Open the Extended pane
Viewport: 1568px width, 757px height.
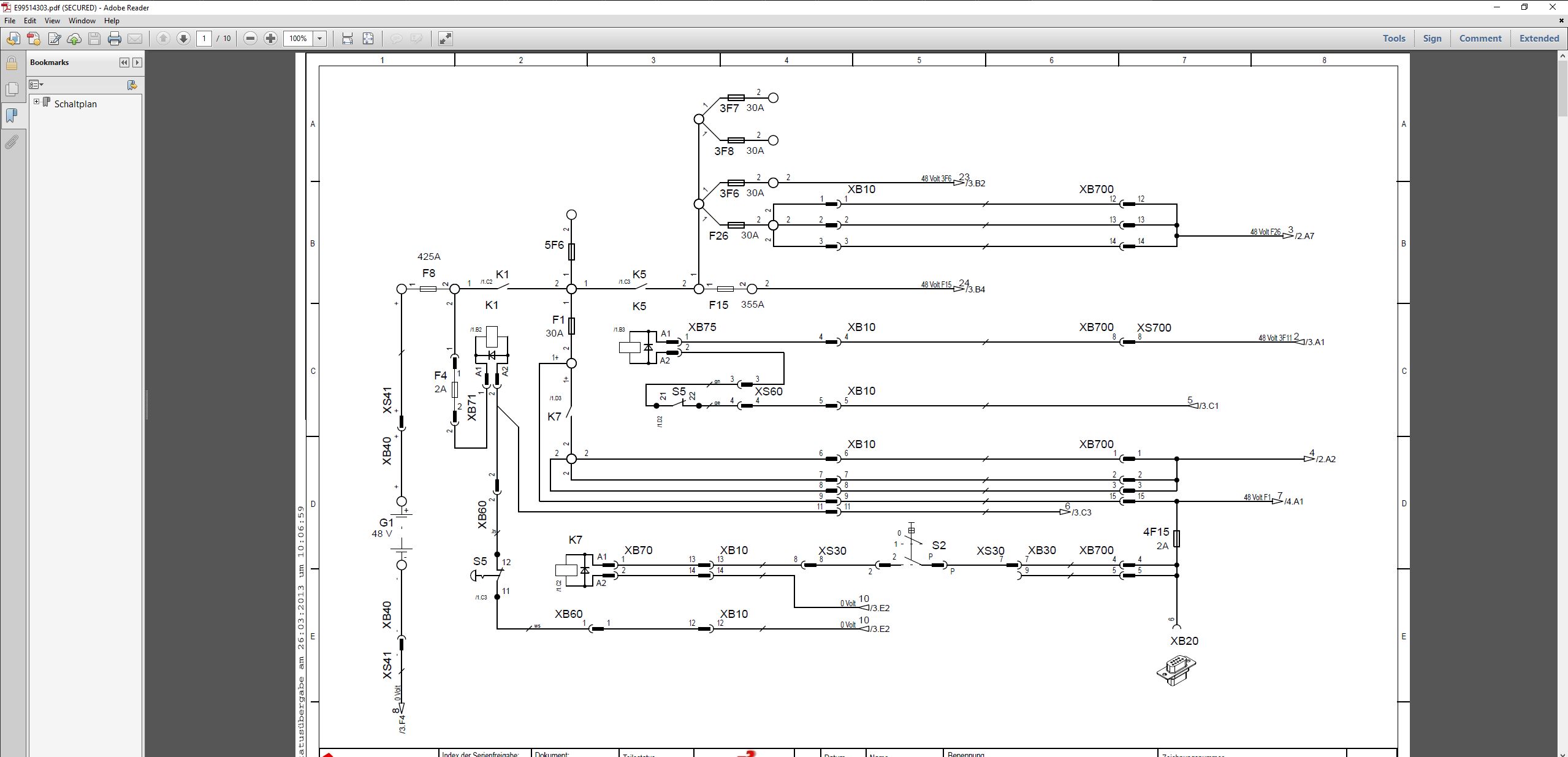pyautogui.click(x=1539, y=39)
